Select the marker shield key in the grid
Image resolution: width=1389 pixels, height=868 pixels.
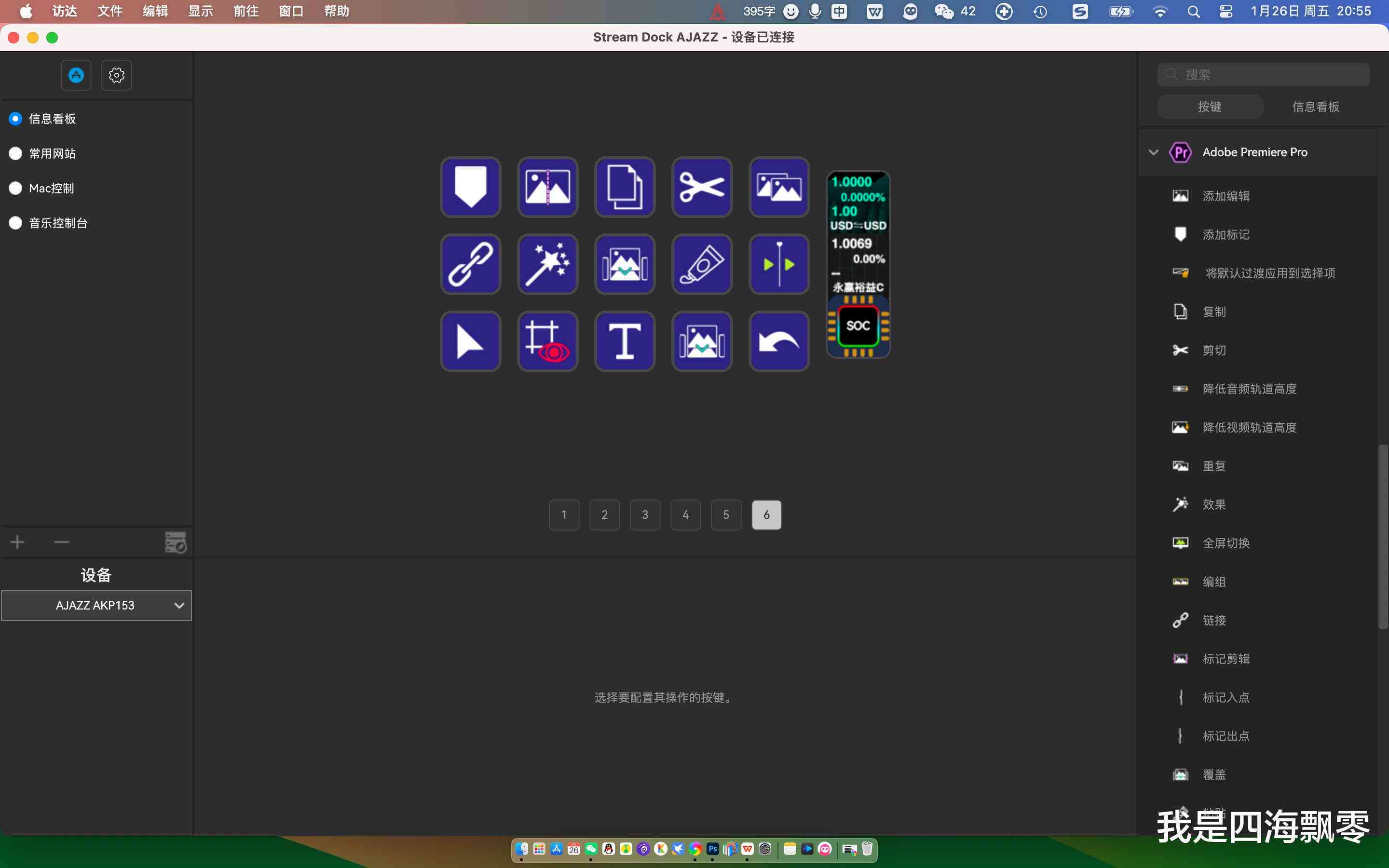[x=471, y=187]
